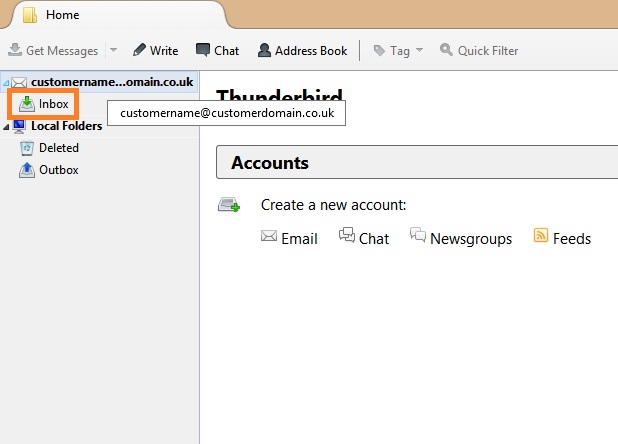Collapse the customername account tree
The width and height of the screenshot is (618, 444).
point(5,82)
